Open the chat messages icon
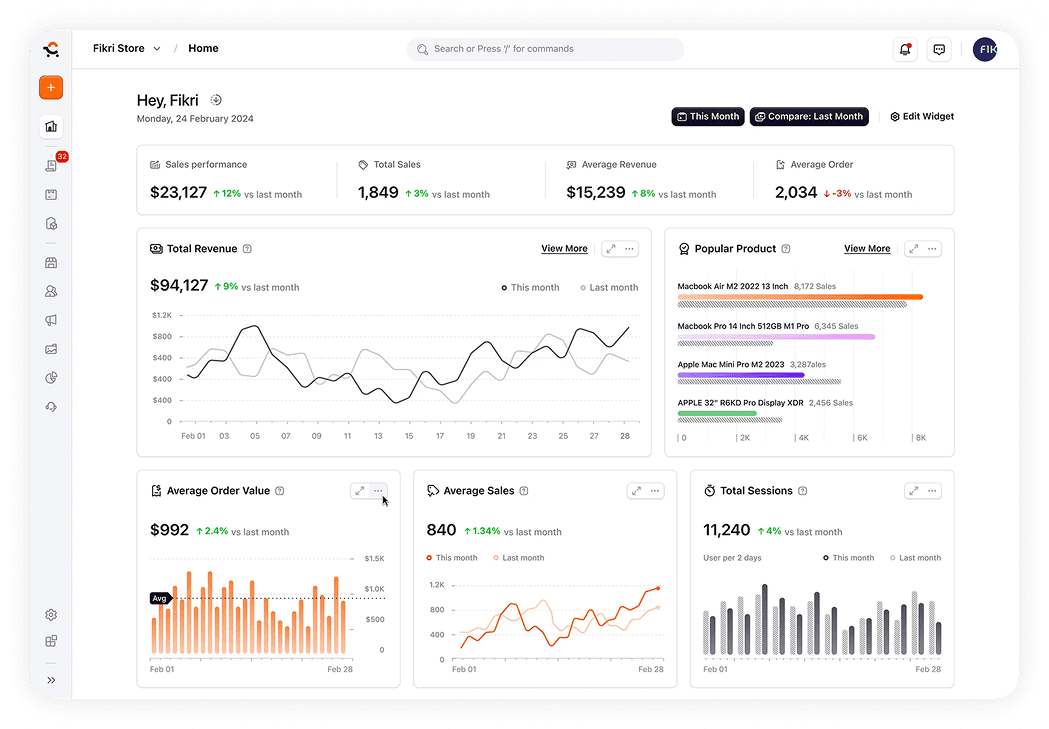This screenshot has width=1049, height=729. 939,48
